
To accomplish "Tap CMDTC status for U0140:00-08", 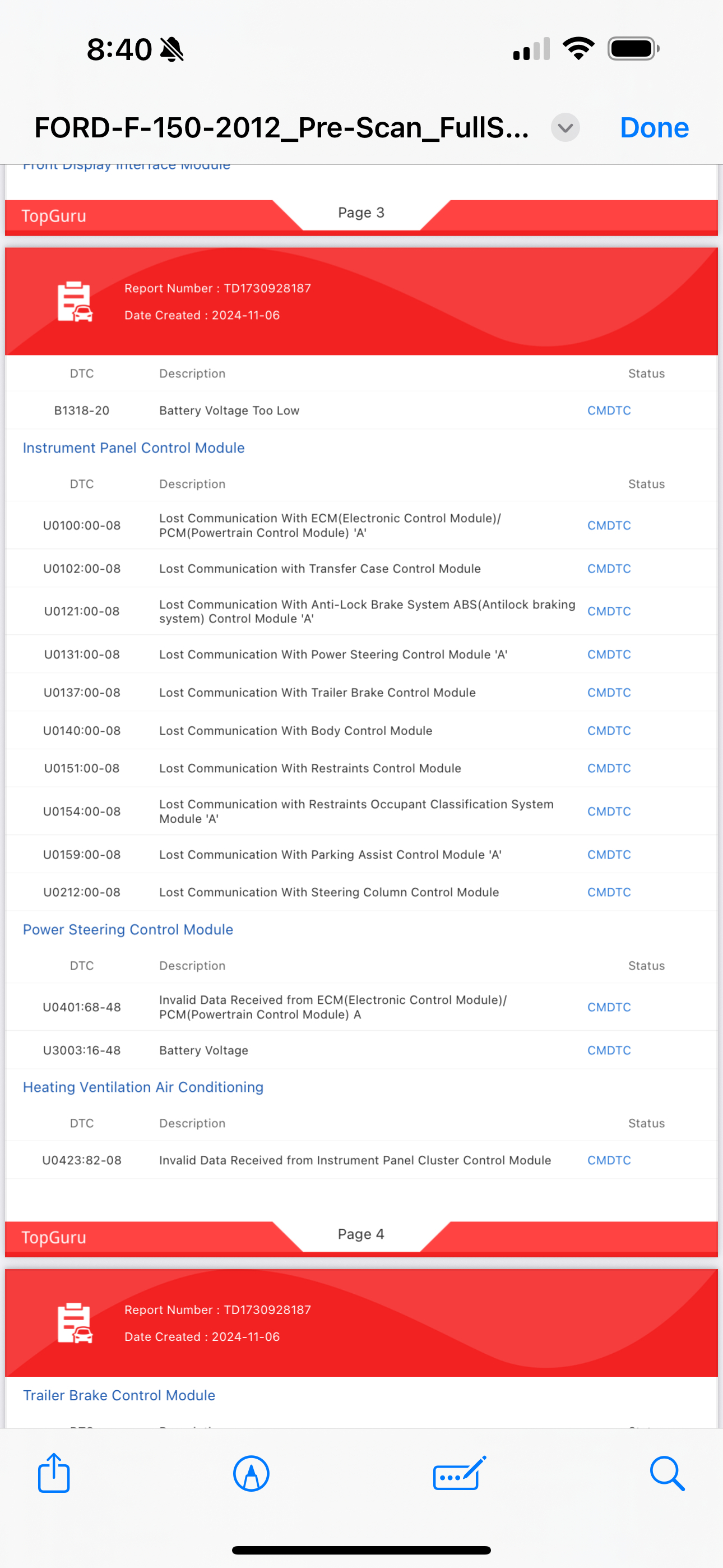I will pos(609,730).
